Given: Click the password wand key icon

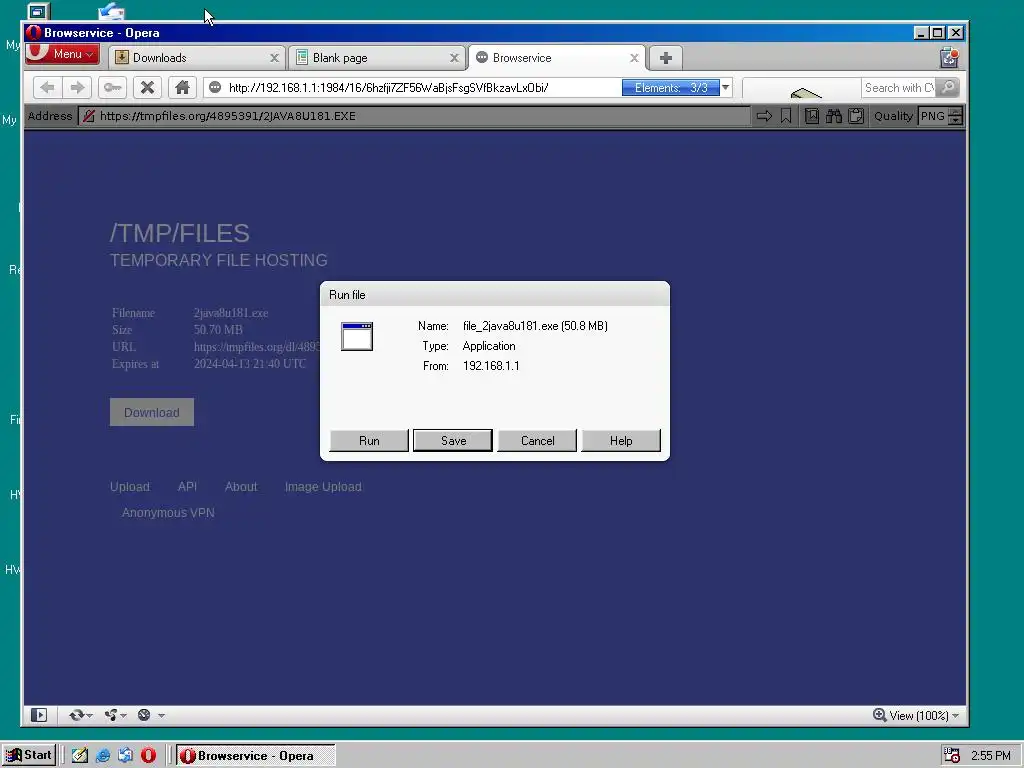Looking at the screenshot, I should 112,88.
